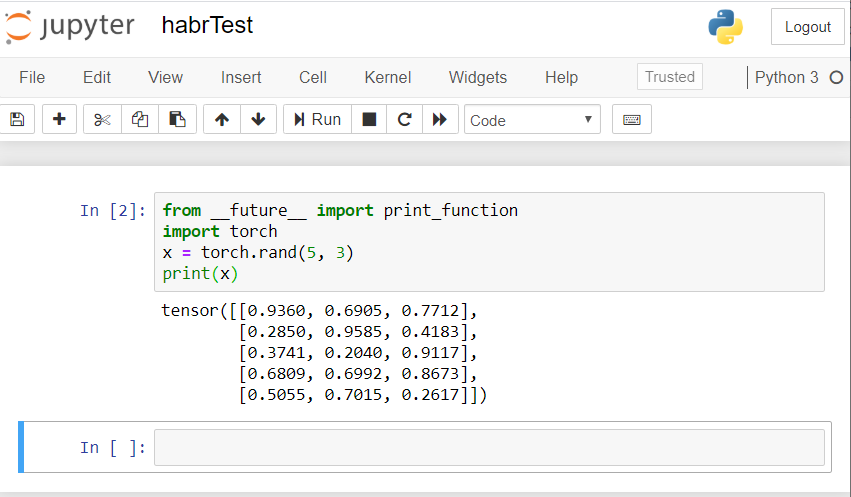Restart kernel and rerun all with fast-forward icon

[x=439, y=120]
